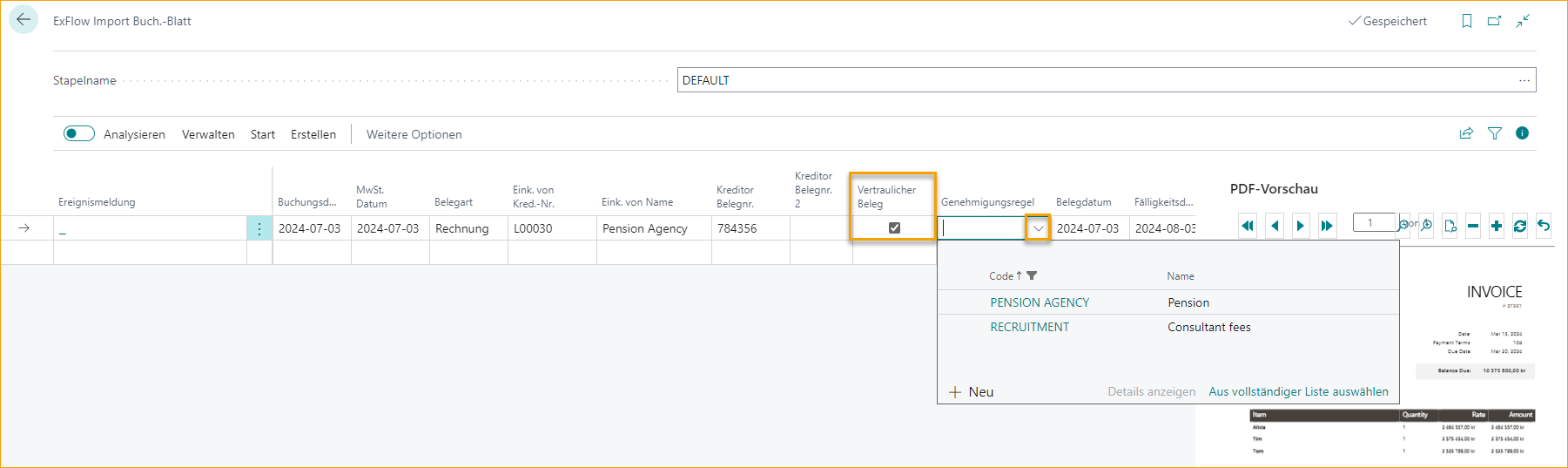Screen dimensions: 1568x468
Task: Open row options three-dot menu
Action: tap(259, 228)
